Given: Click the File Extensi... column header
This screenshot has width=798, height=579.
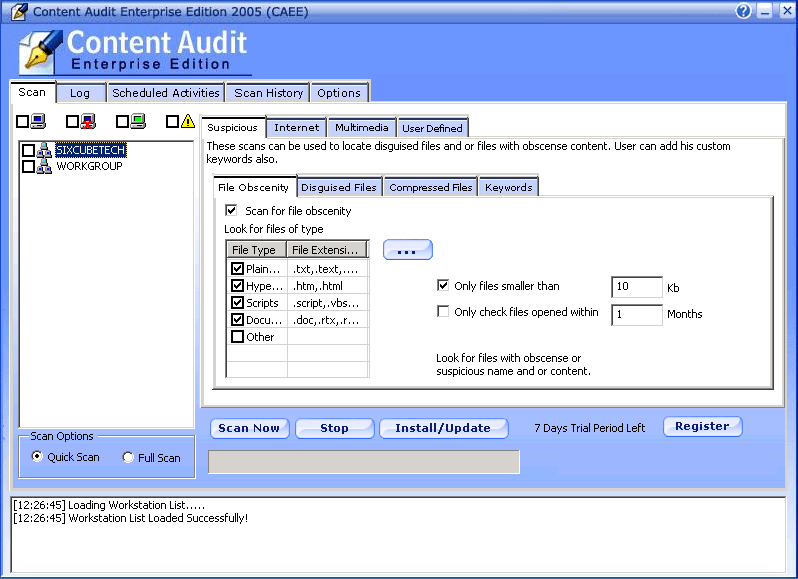Looking at the screenshot, I should coord(327,250).
